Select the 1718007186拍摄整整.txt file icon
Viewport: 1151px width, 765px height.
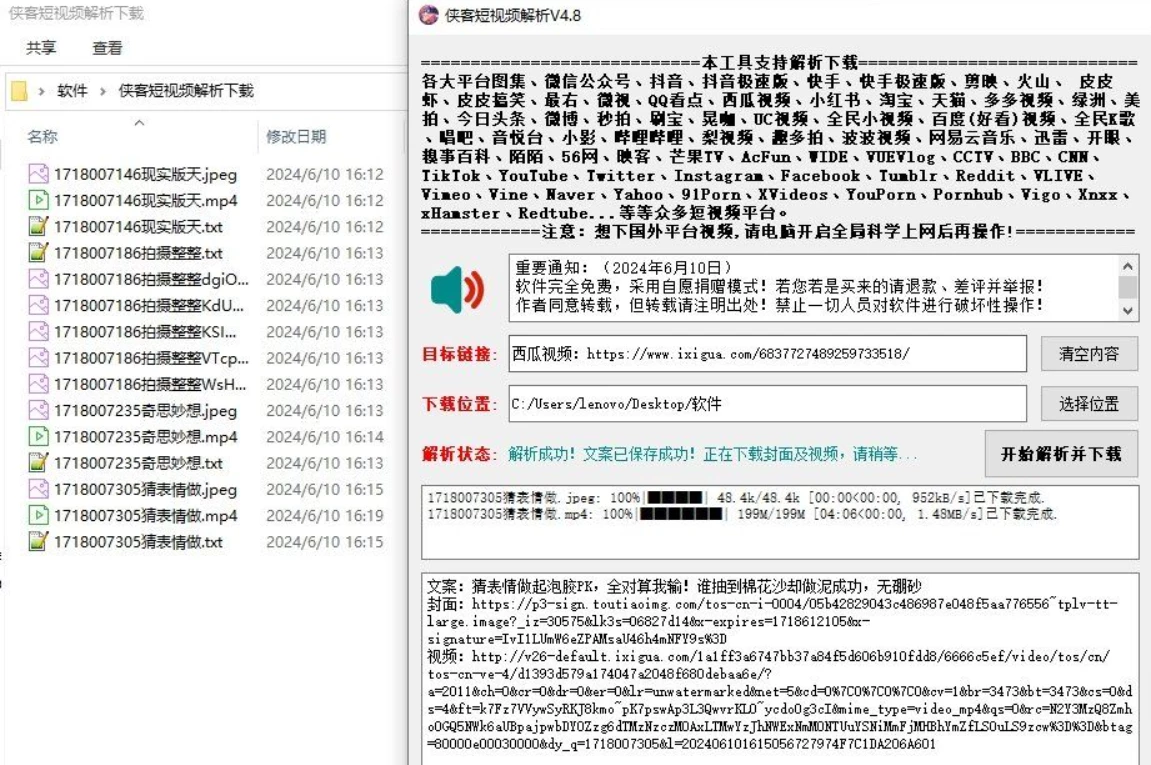click(38, 253)
